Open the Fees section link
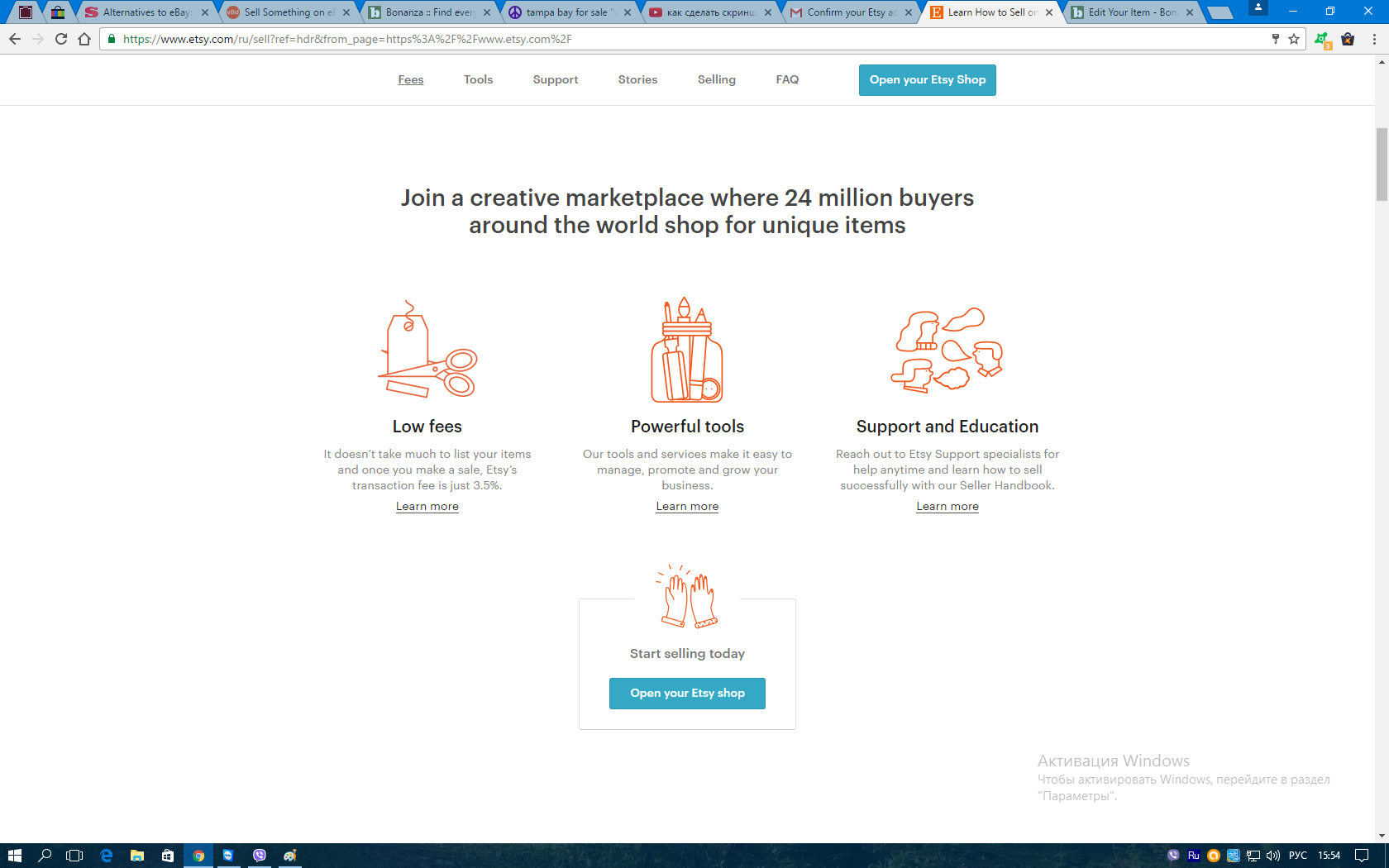 point(411,79)
